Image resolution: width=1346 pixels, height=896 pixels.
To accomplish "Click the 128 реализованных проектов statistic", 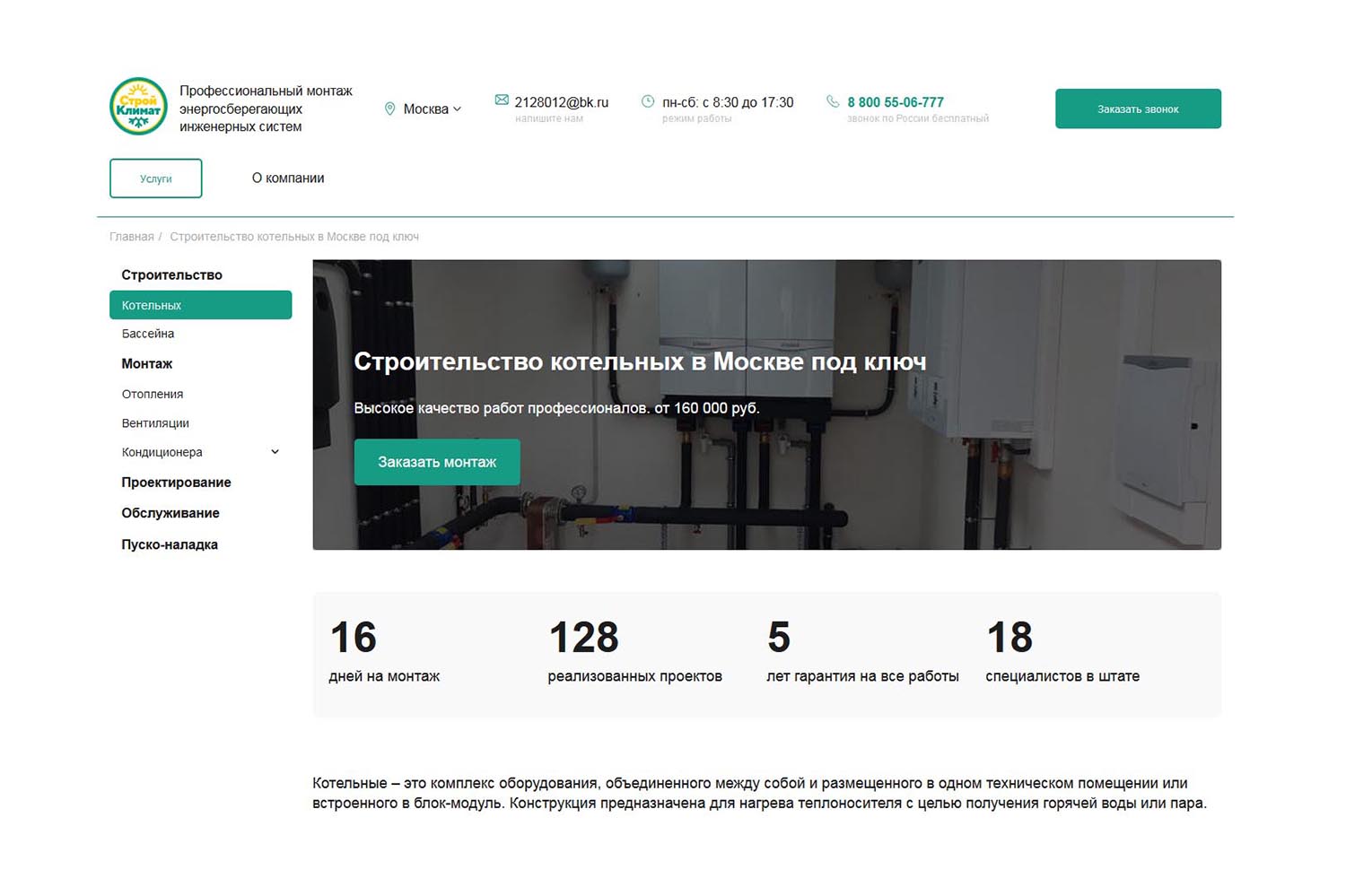I will pyautogui.click(x=634, y=651).
